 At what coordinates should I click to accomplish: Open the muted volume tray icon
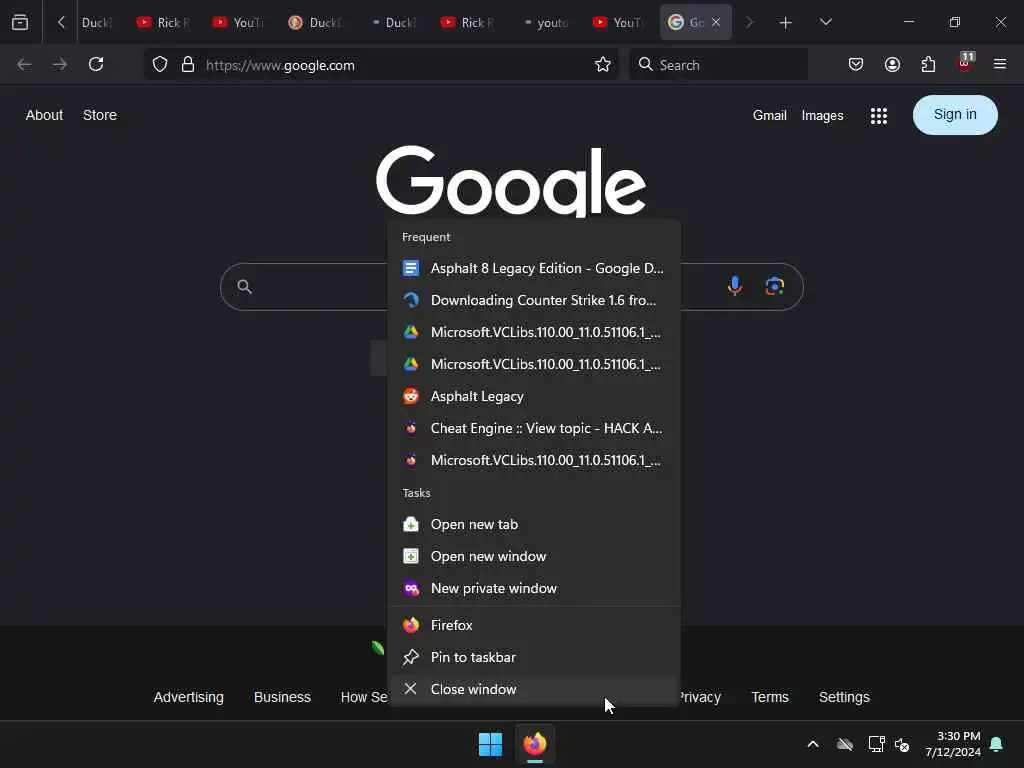[902, 744]
